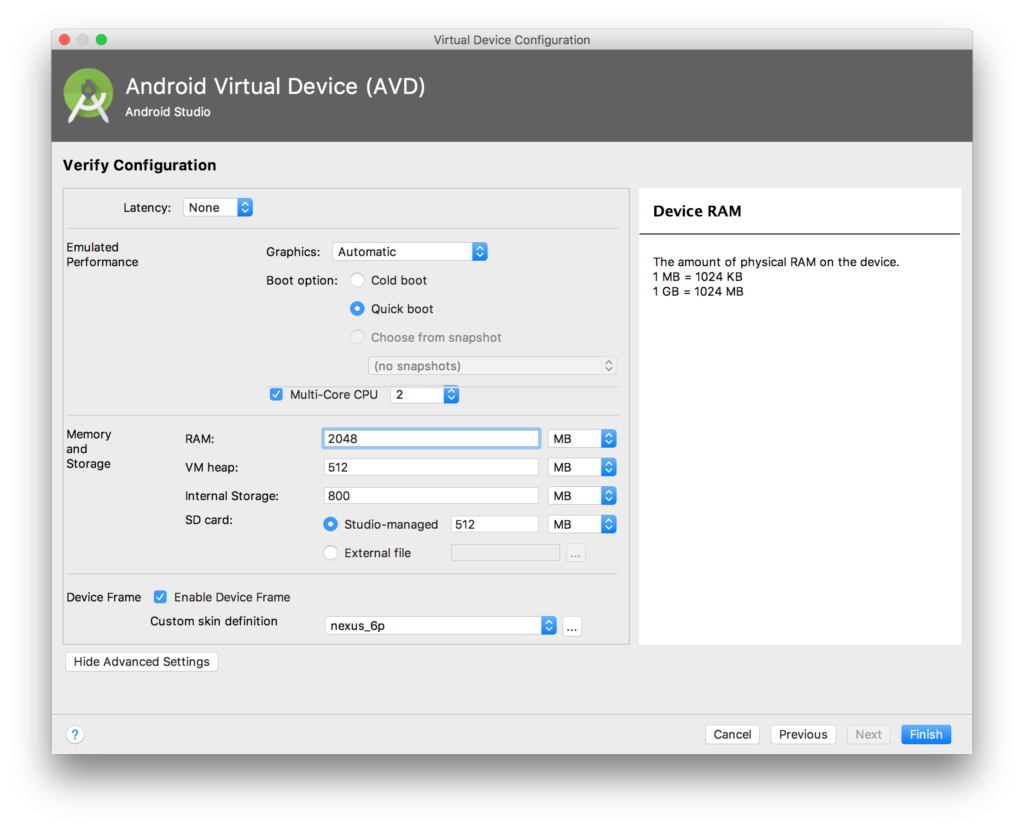Go back with Previous button
Viewport: 1024px width, 828px height.
(x=803, y=735)
